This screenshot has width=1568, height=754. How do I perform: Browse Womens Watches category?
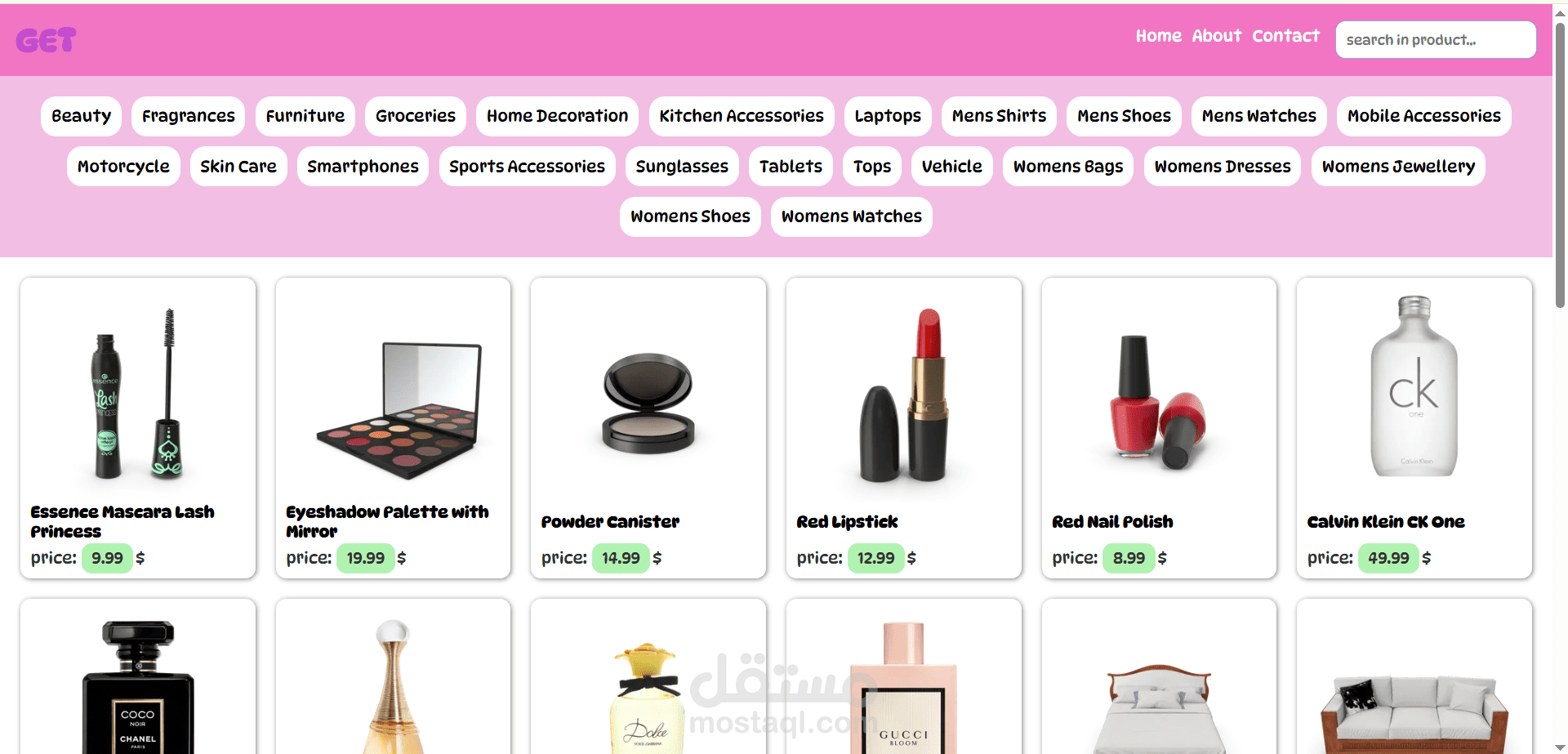851,216
